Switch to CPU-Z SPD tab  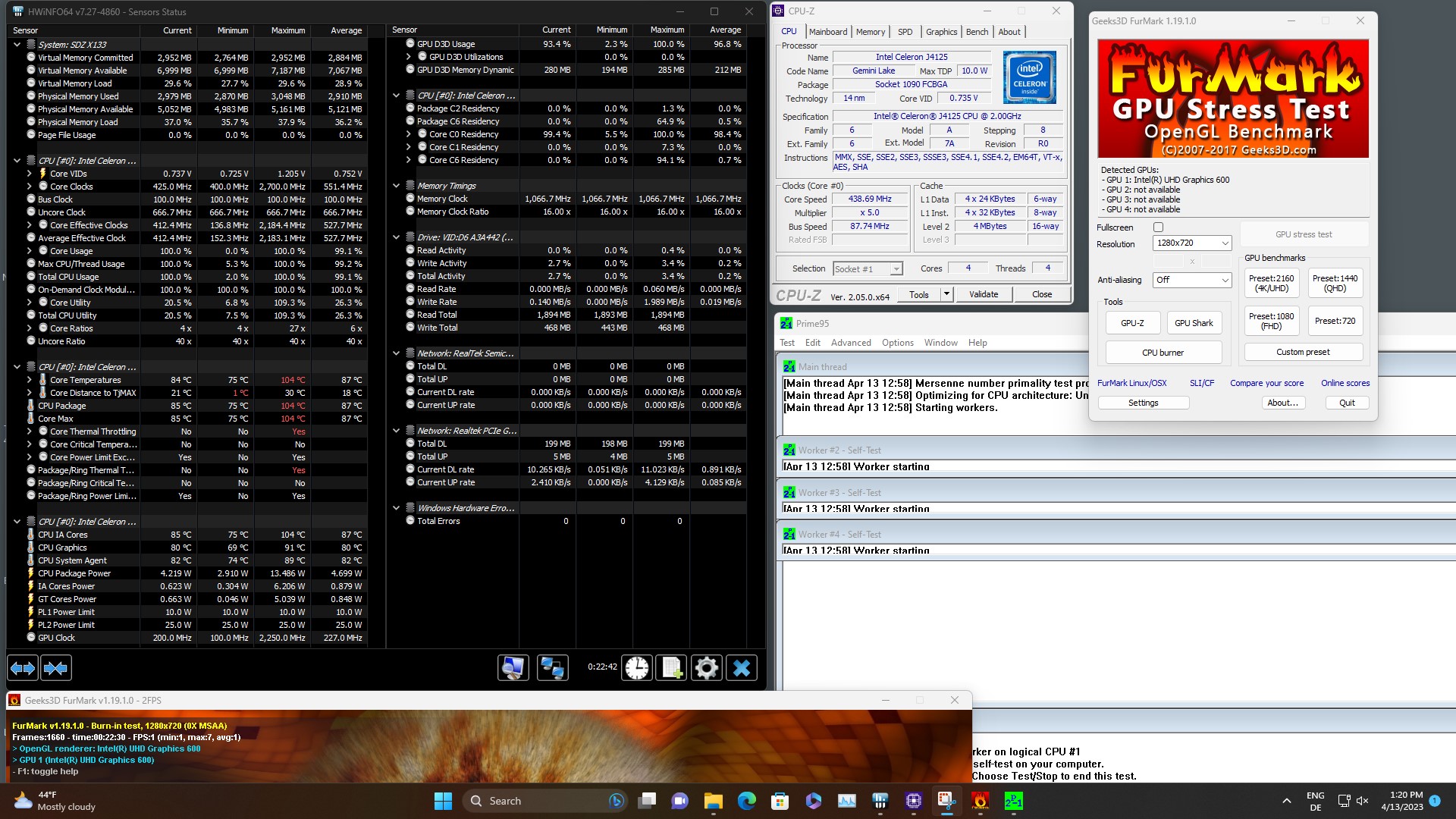[x=905, y=32]
